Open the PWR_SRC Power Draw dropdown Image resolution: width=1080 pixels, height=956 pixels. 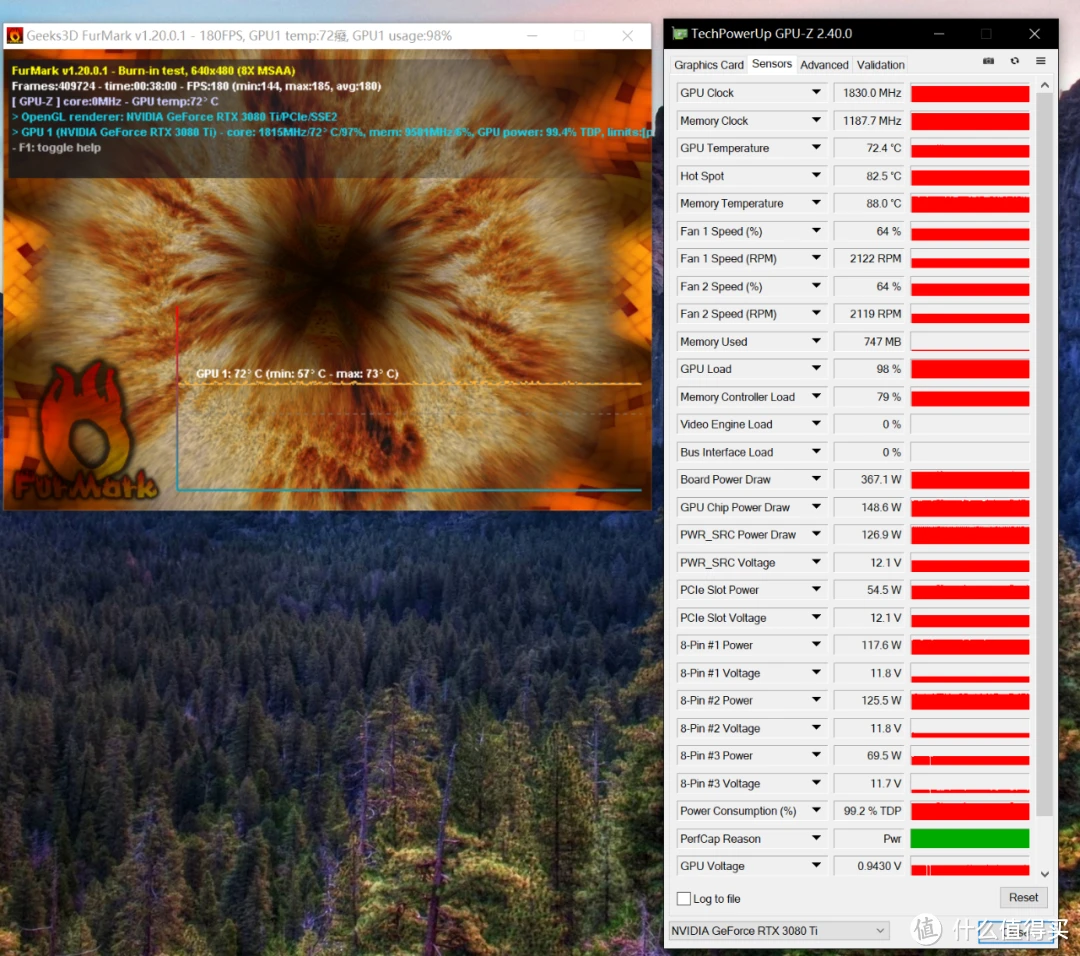pyautogui.click(x=816, y=534)
